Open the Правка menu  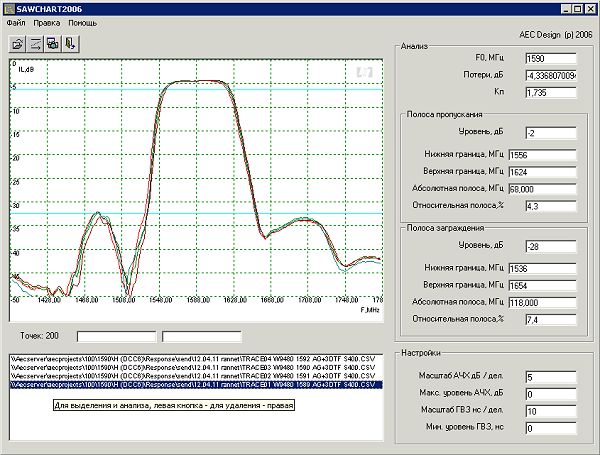point(46,21)
